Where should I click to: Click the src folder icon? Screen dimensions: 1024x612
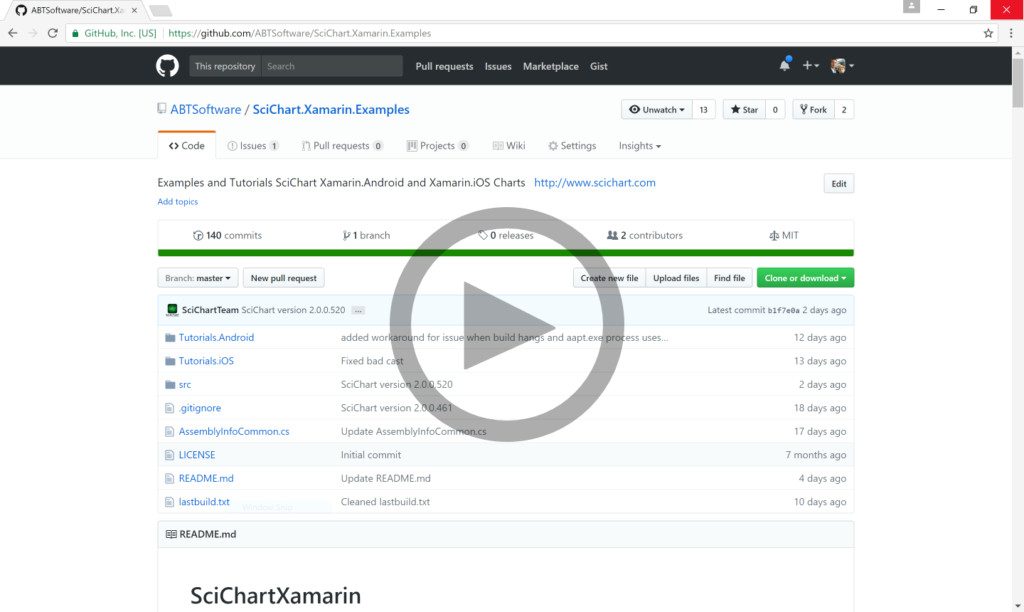[170, 385]
